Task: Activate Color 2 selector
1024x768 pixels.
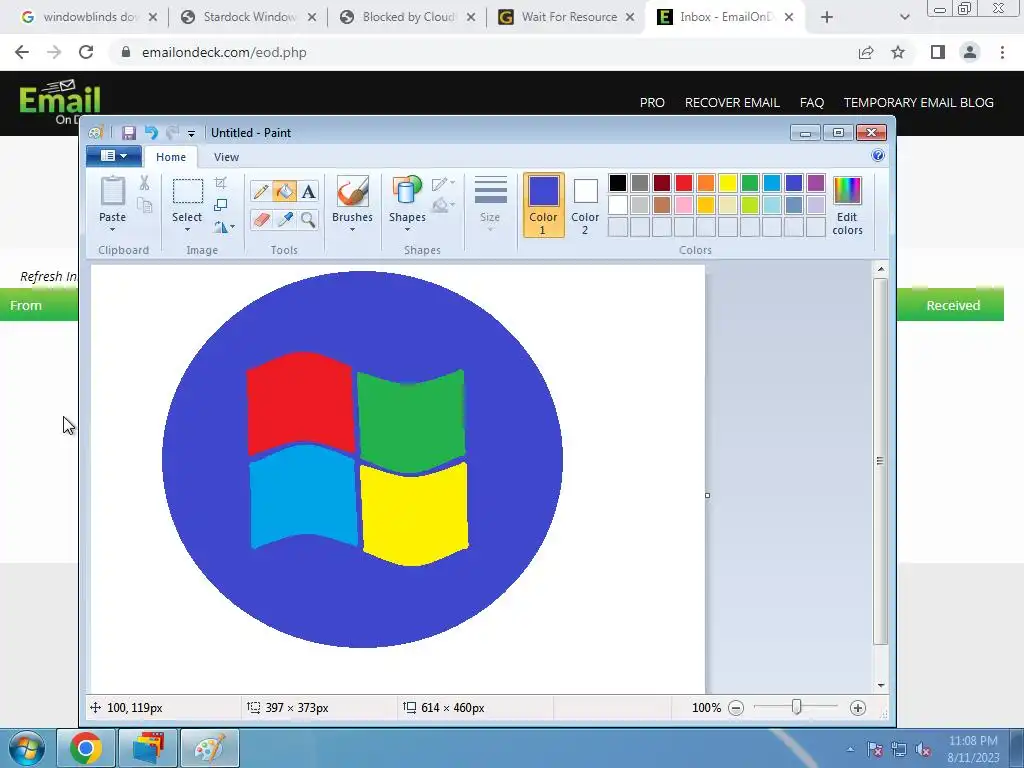Action: (585, 205)
